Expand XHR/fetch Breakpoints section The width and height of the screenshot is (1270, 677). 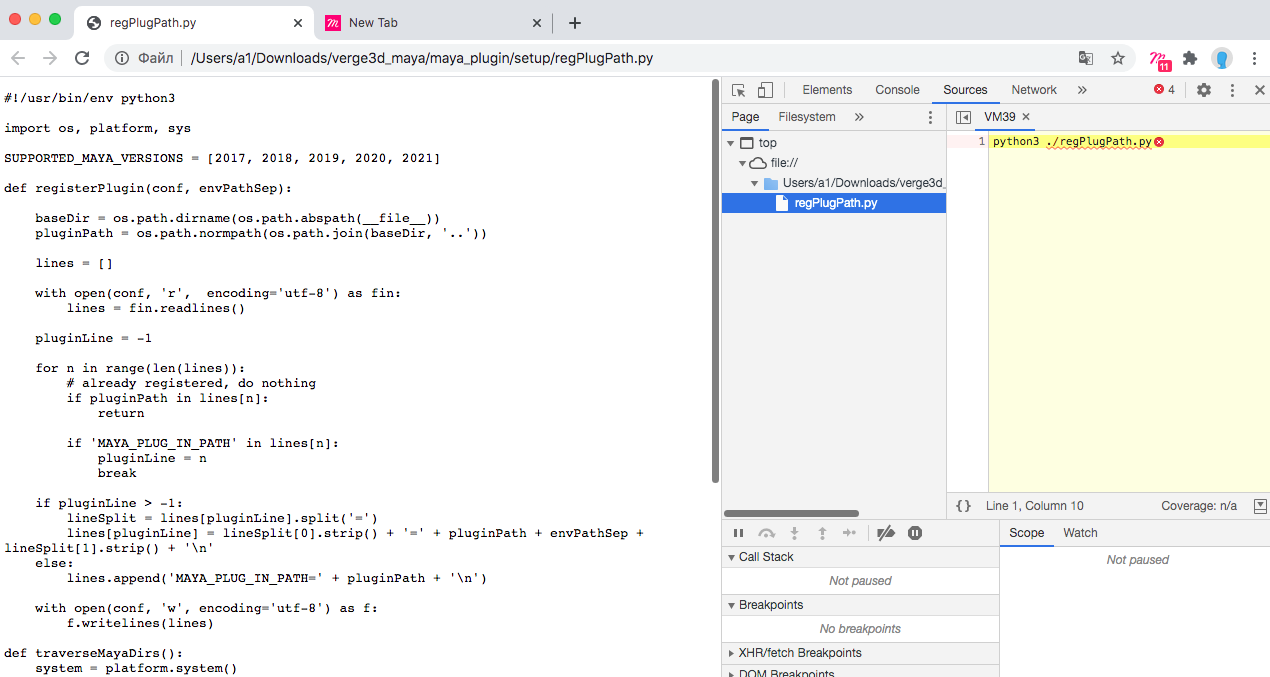(x=732, y=653)
